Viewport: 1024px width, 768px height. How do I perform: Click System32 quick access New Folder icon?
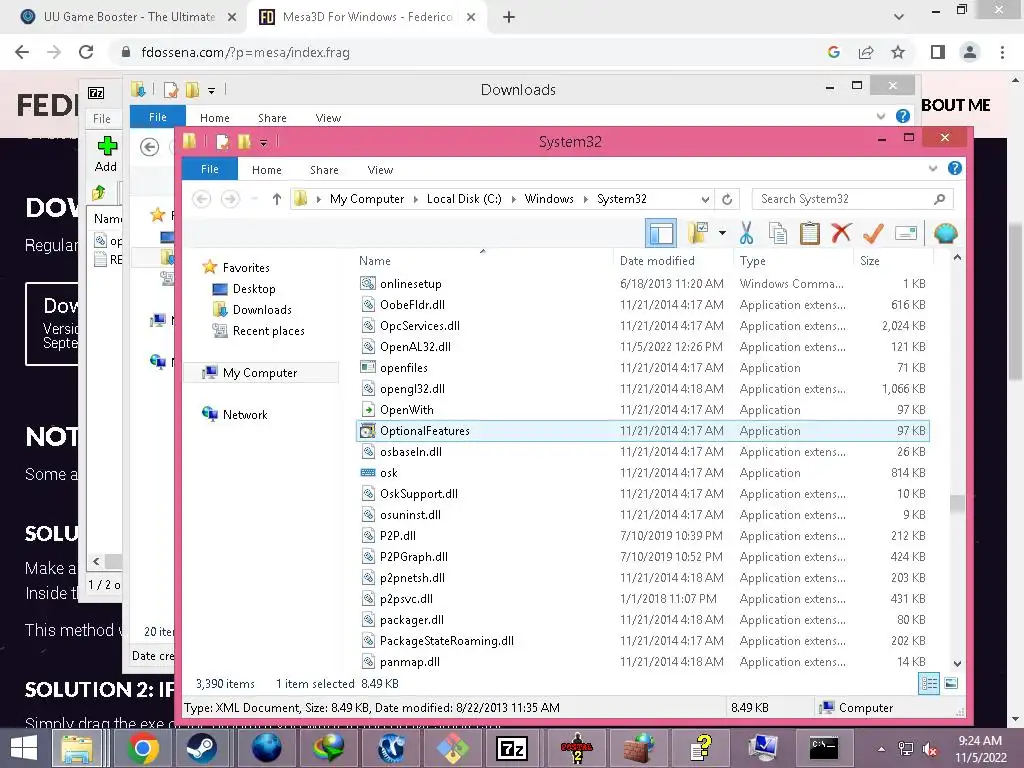244,142
